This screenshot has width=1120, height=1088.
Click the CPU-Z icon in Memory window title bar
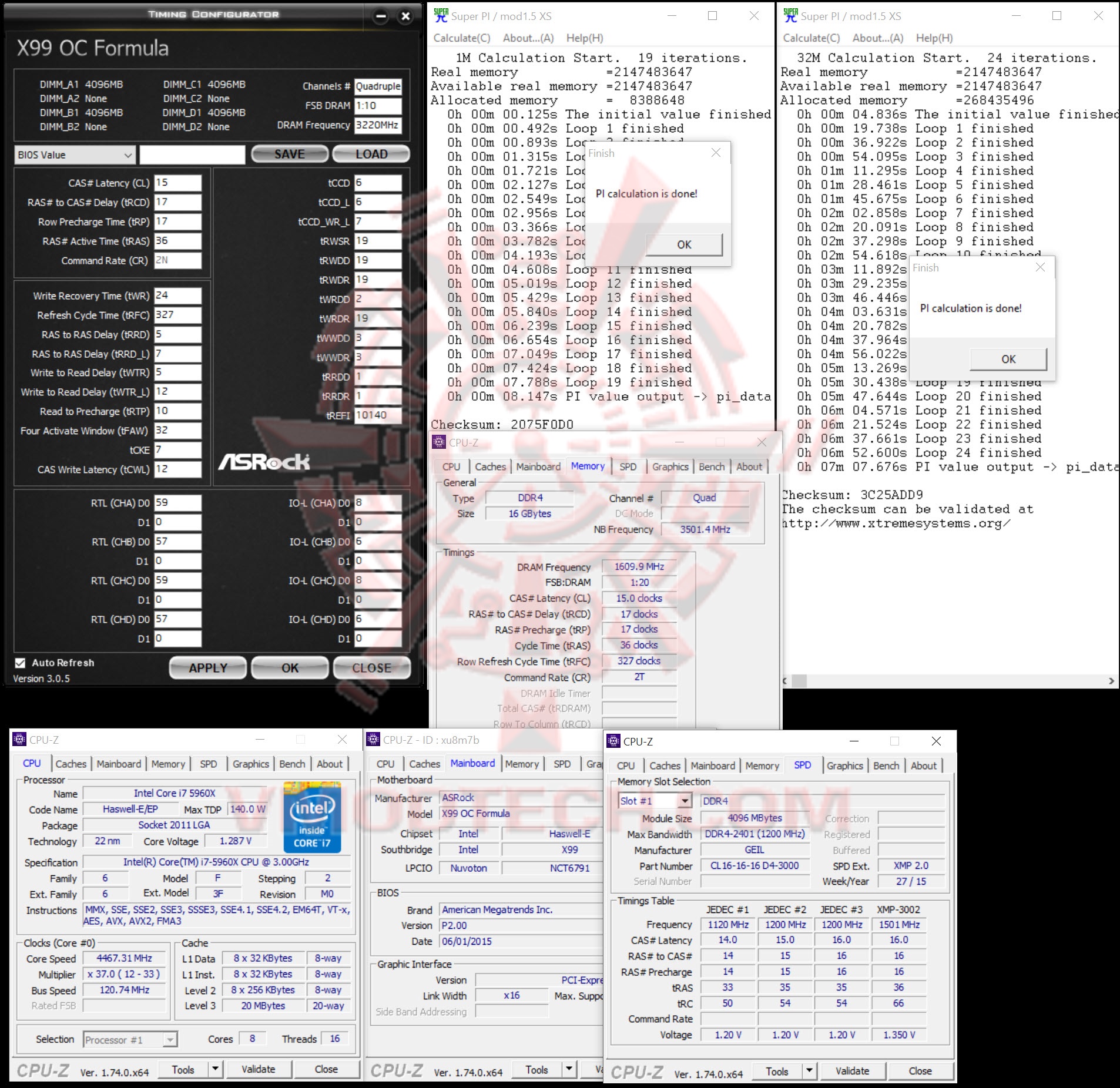(439, 442)
